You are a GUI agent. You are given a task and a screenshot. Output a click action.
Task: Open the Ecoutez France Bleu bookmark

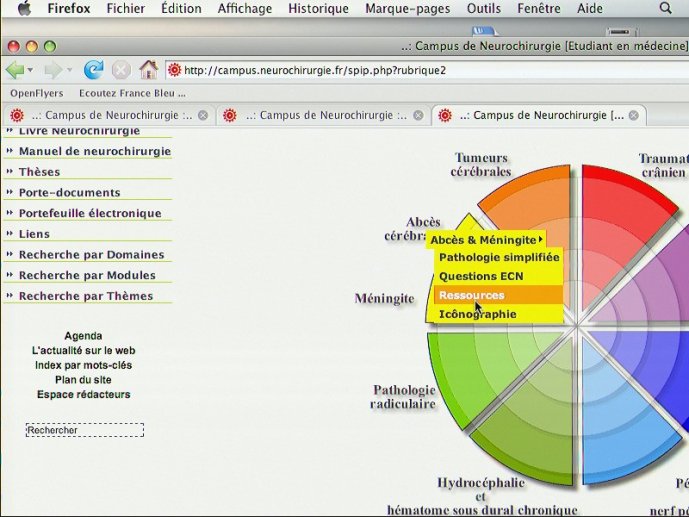(x=132, y=93)
